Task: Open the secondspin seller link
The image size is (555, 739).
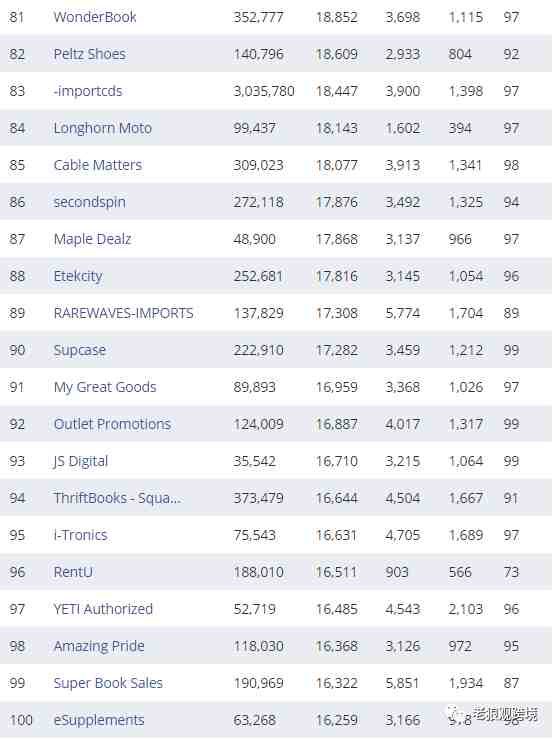Action: pyautogui.click(x=90, y=202)
